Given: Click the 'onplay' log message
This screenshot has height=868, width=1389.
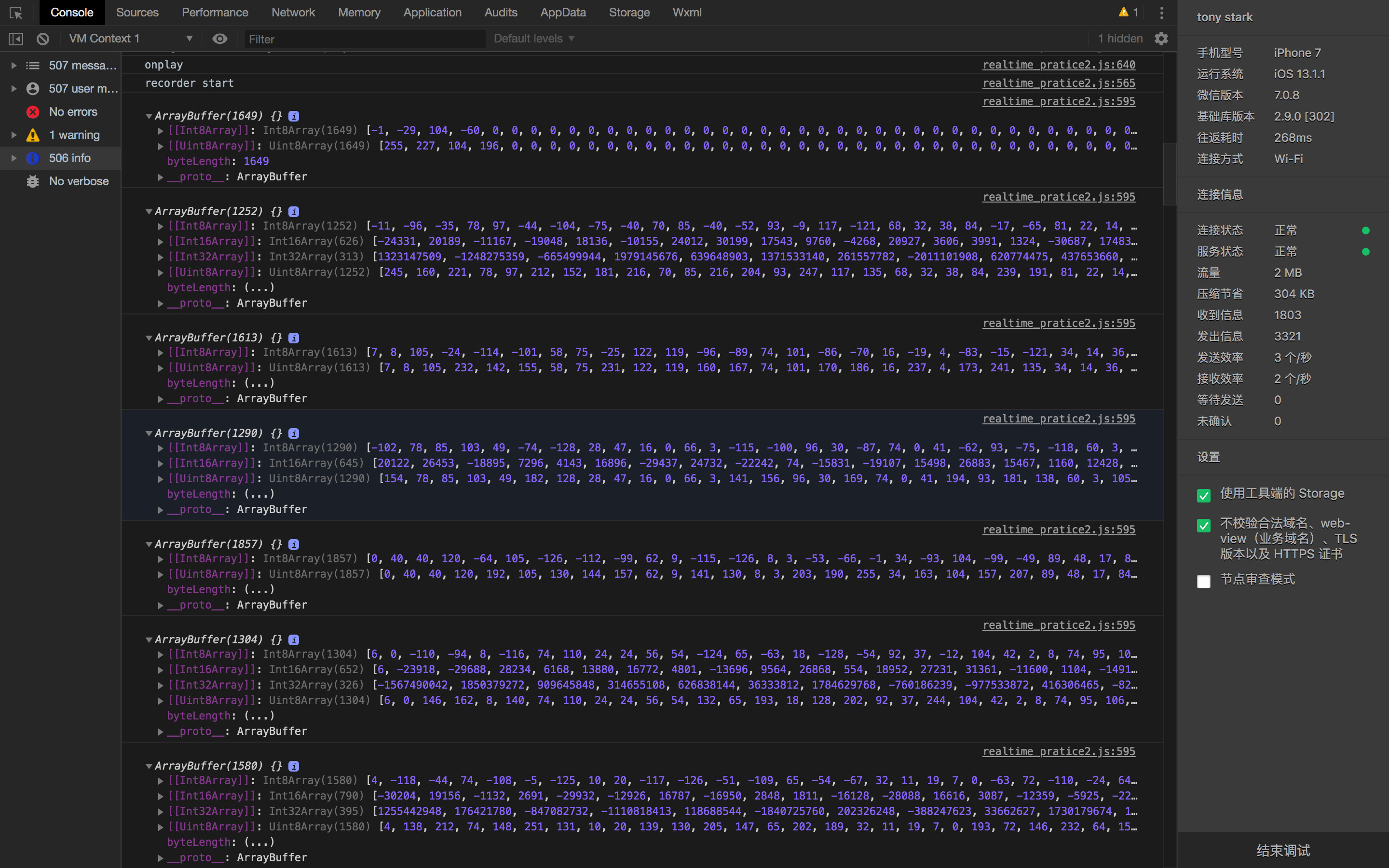Looking at the screenshot, I should pos(163,65).
